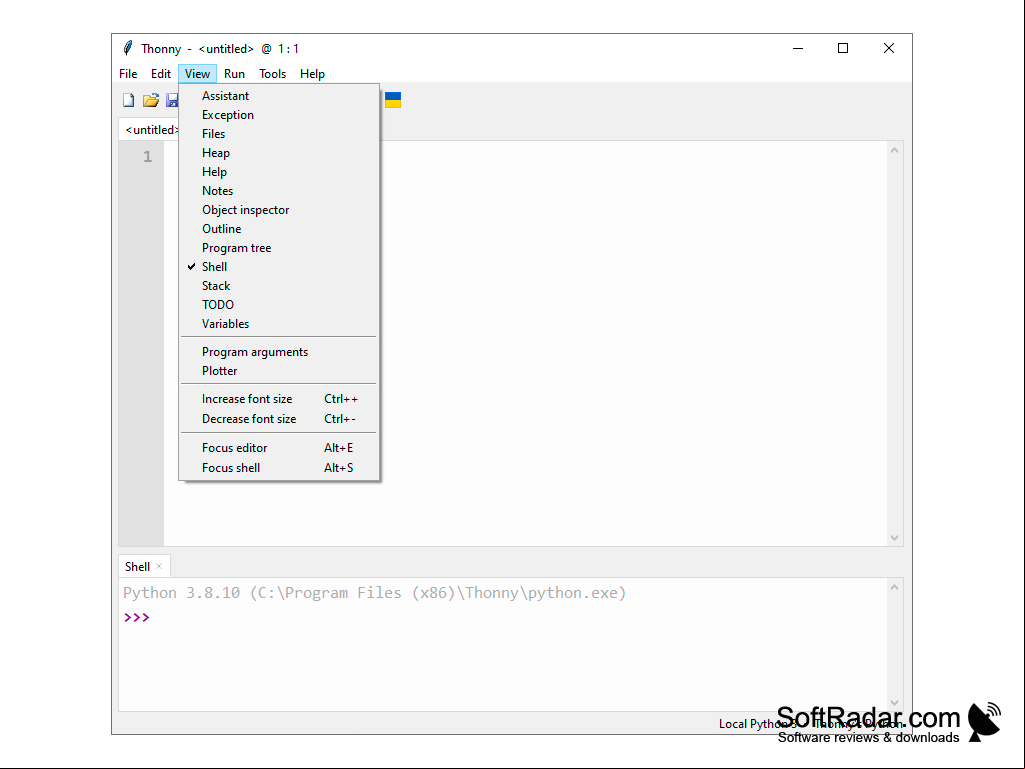1025x769 pixels.
Task: Close the Thonny window
Action: [x=888, y=48]
